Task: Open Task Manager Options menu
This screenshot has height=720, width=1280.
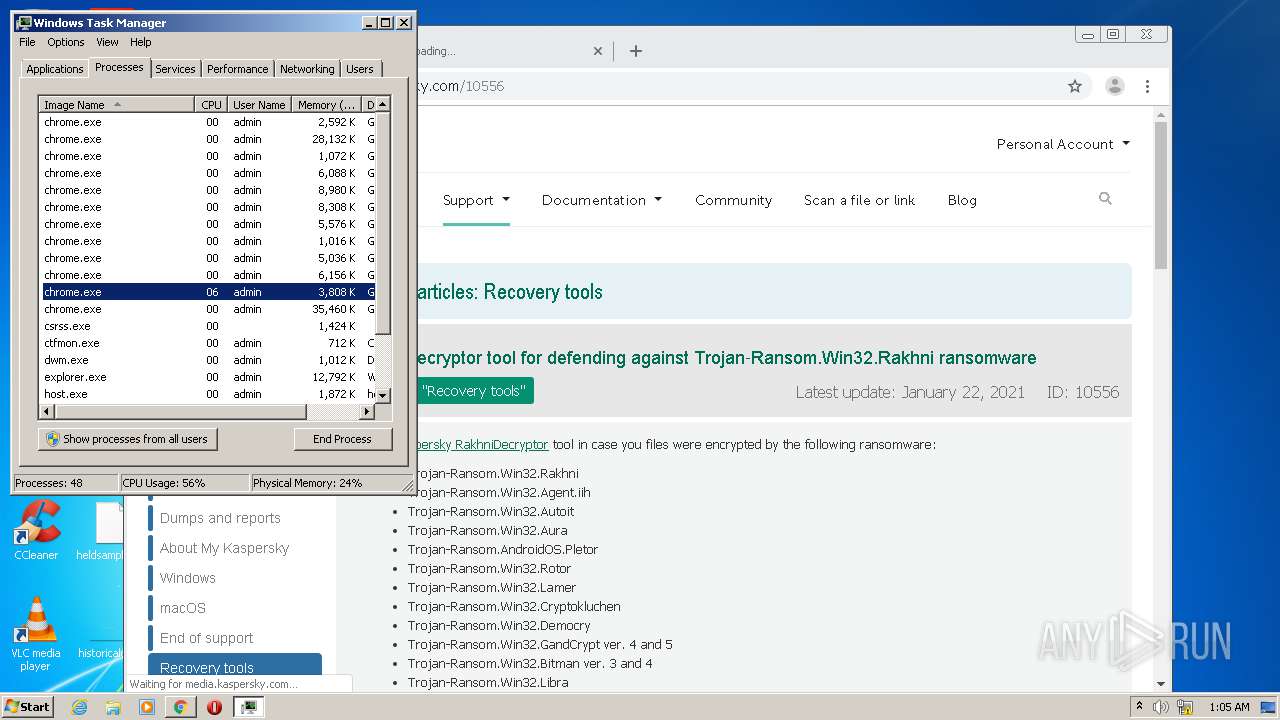Action: [x=66, y=42]
